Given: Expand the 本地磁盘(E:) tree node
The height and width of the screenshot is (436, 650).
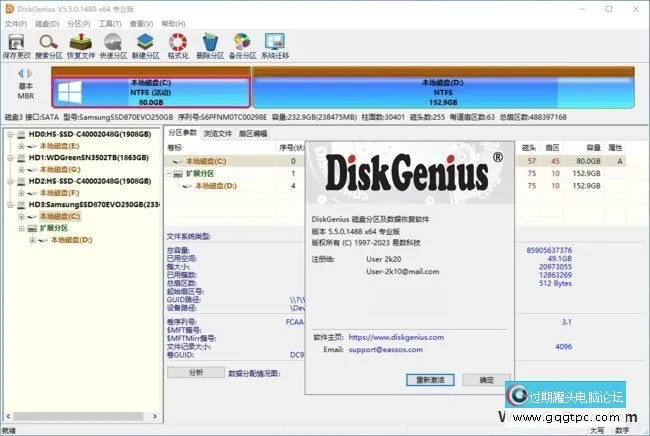Looking at the screenshot, I should pyautogui.click(x=21, y=146).
